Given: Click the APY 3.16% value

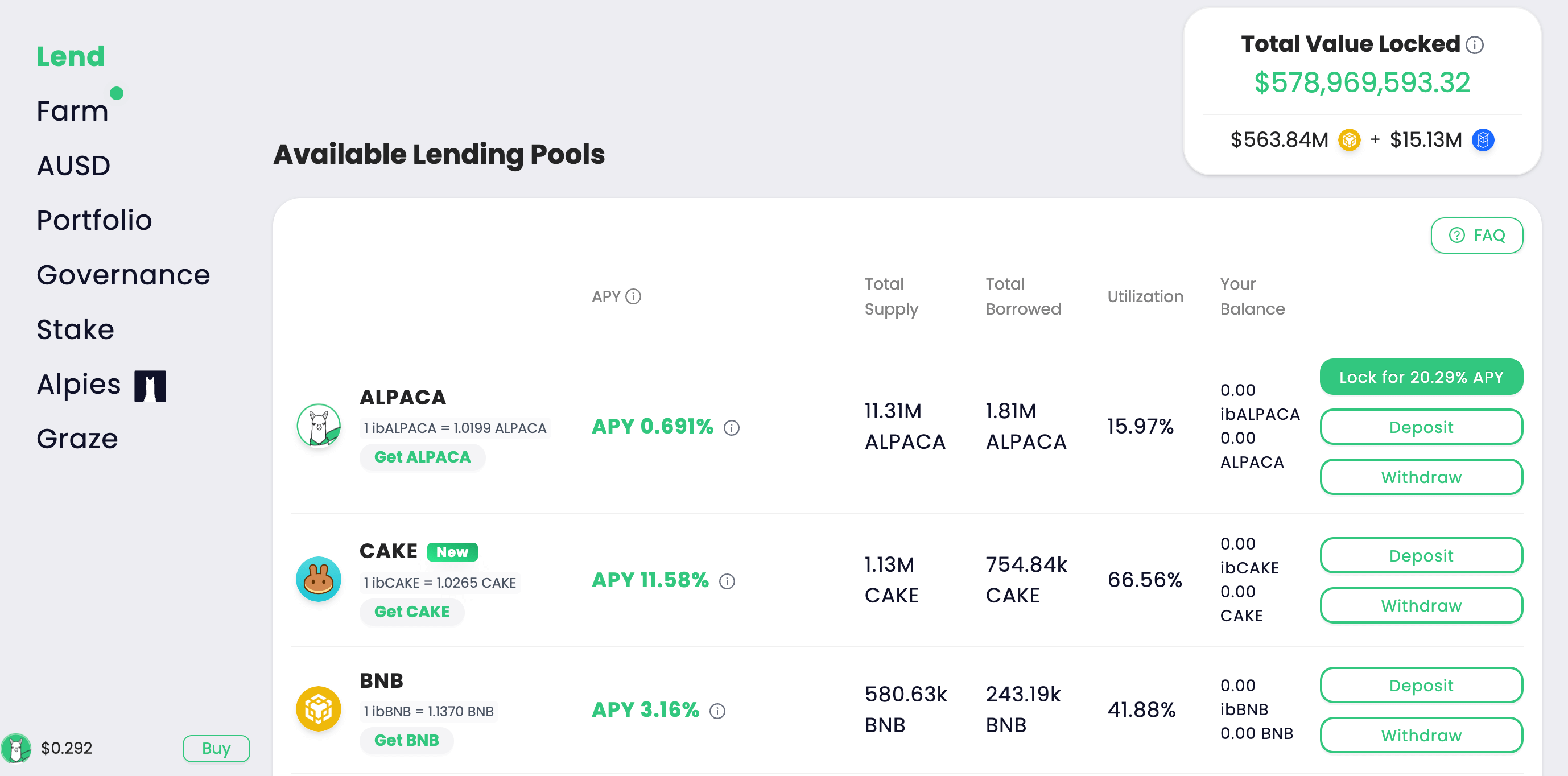Looking at the screenshot, I should [x=645, y=709].
